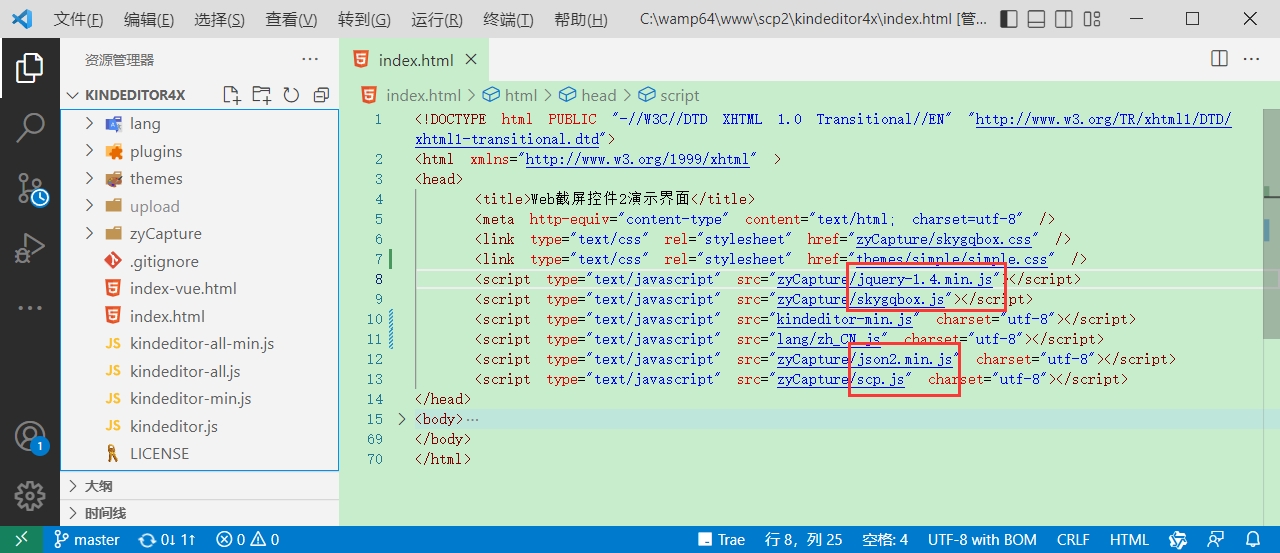Click the New File icon in explorer
Screen dimensions: 1280x553
click(232, 95)
